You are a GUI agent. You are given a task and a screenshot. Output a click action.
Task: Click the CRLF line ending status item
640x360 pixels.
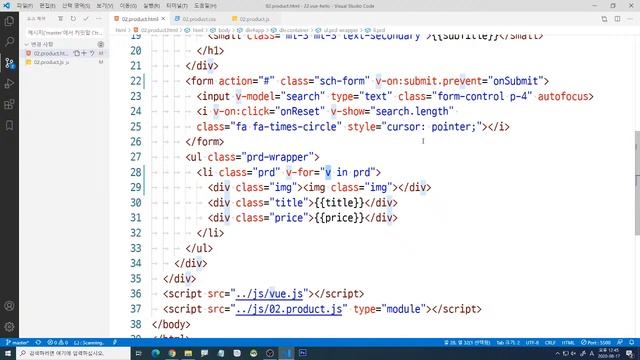550,342
